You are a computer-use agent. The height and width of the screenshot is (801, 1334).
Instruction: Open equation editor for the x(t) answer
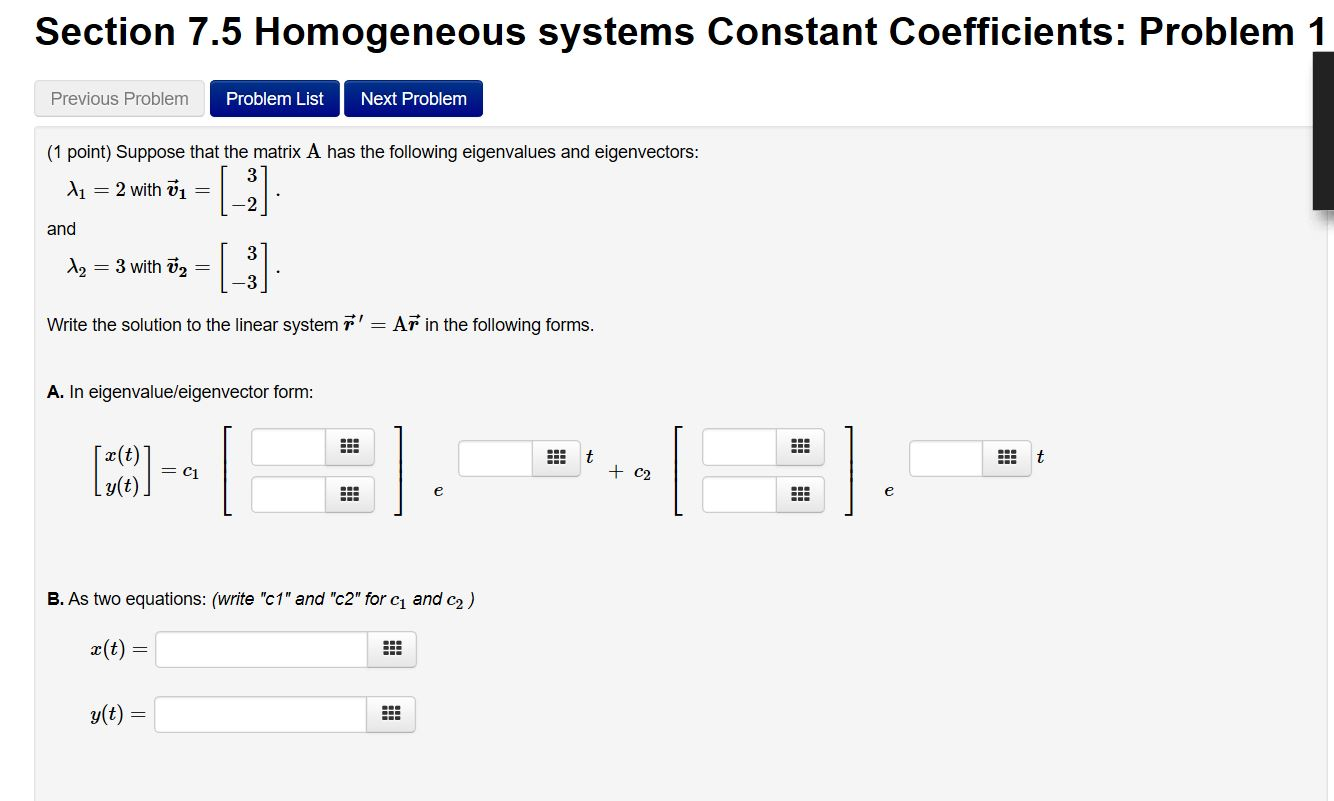point(391,649)
